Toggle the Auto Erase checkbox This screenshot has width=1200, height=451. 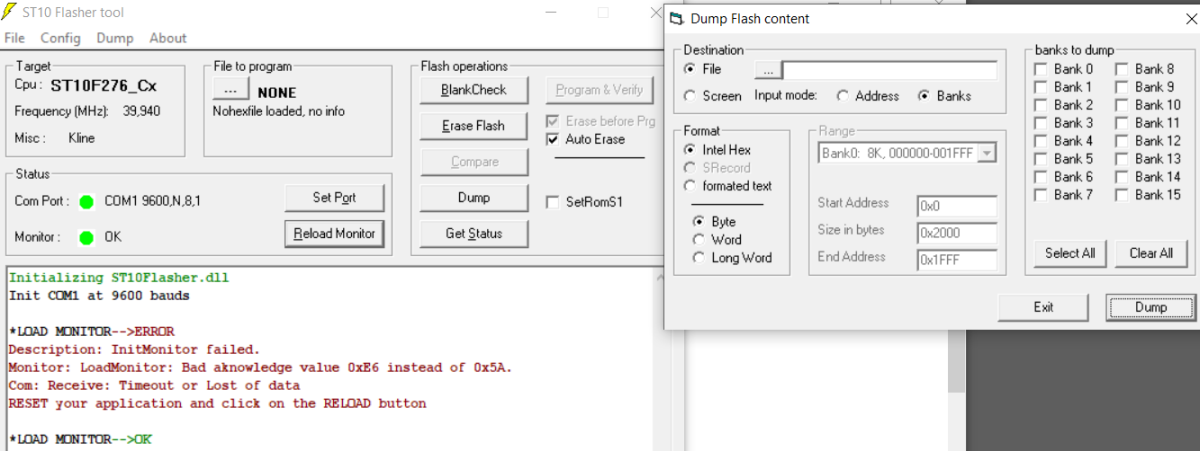553,140
